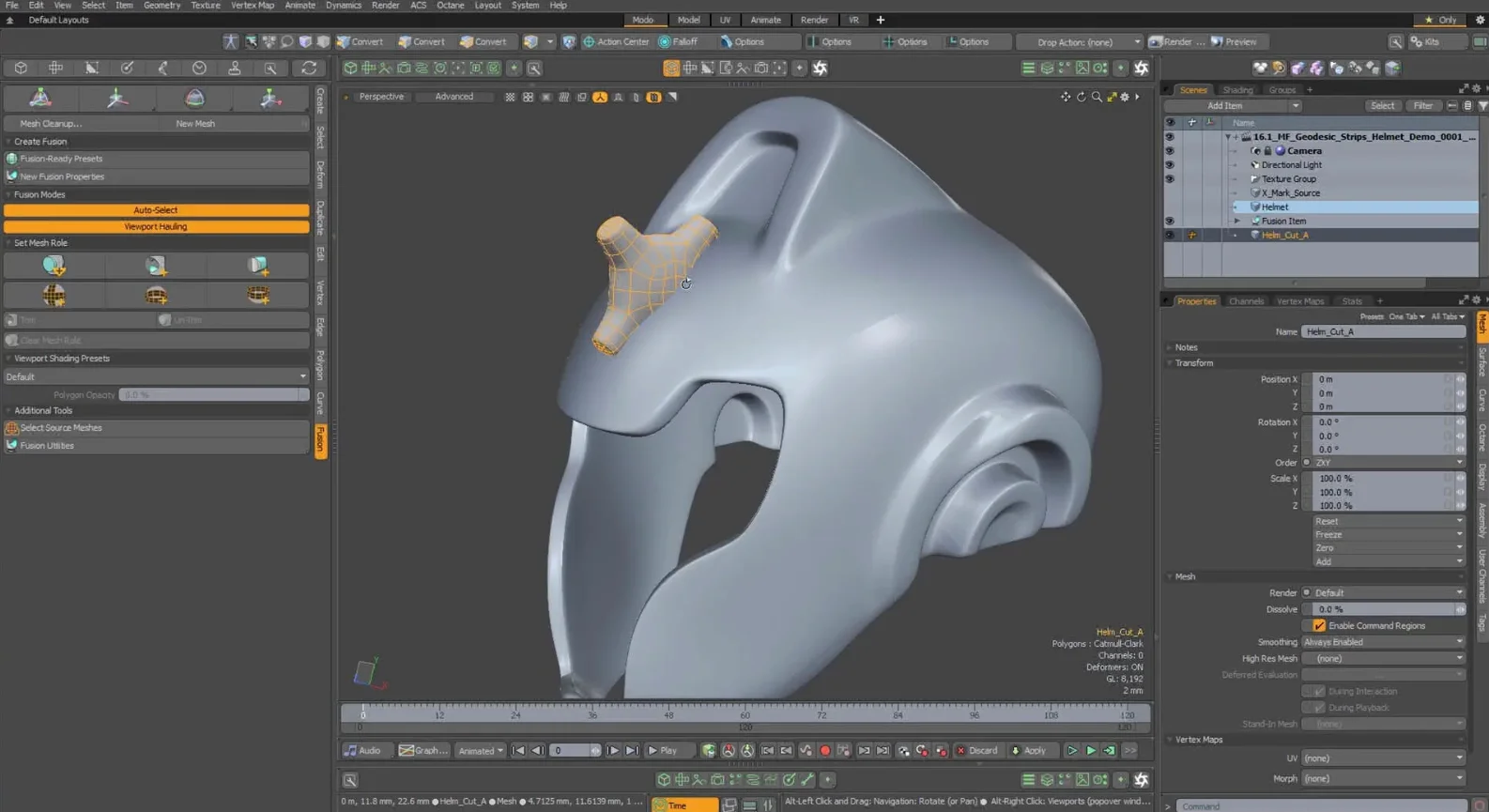Expand the Fusion Item tree row
This screenshot has width=1489, height=812.
[1236, 221]
